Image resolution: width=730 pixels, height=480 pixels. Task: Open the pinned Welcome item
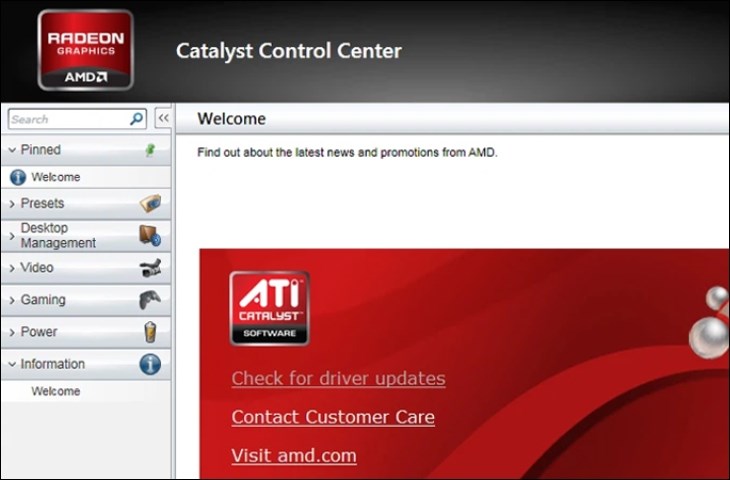(86, 177)
